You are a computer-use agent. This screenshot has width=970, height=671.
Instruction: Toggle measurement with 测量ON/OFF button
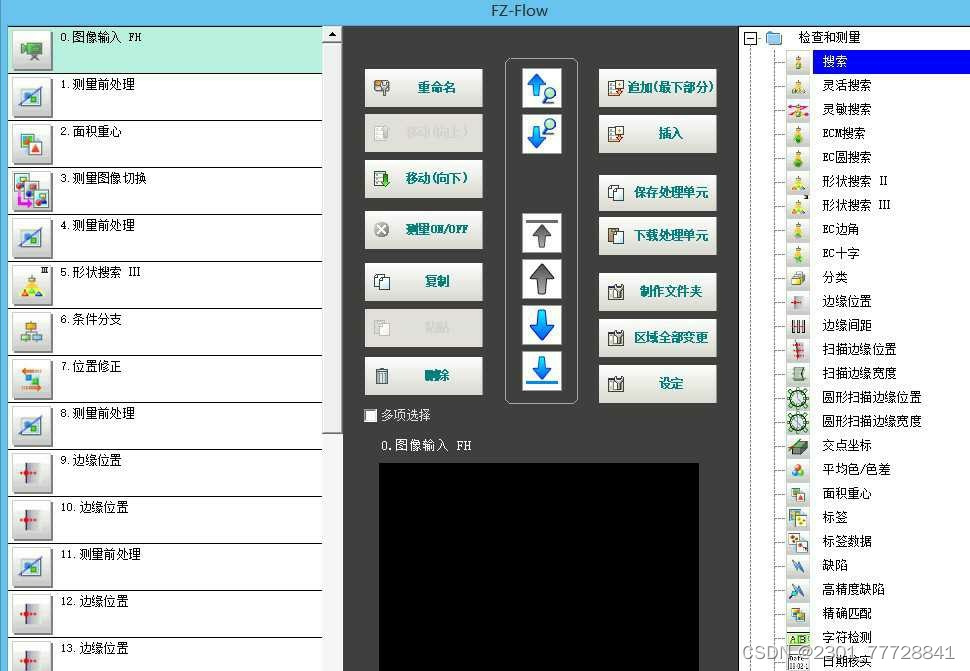pos(424,230)
